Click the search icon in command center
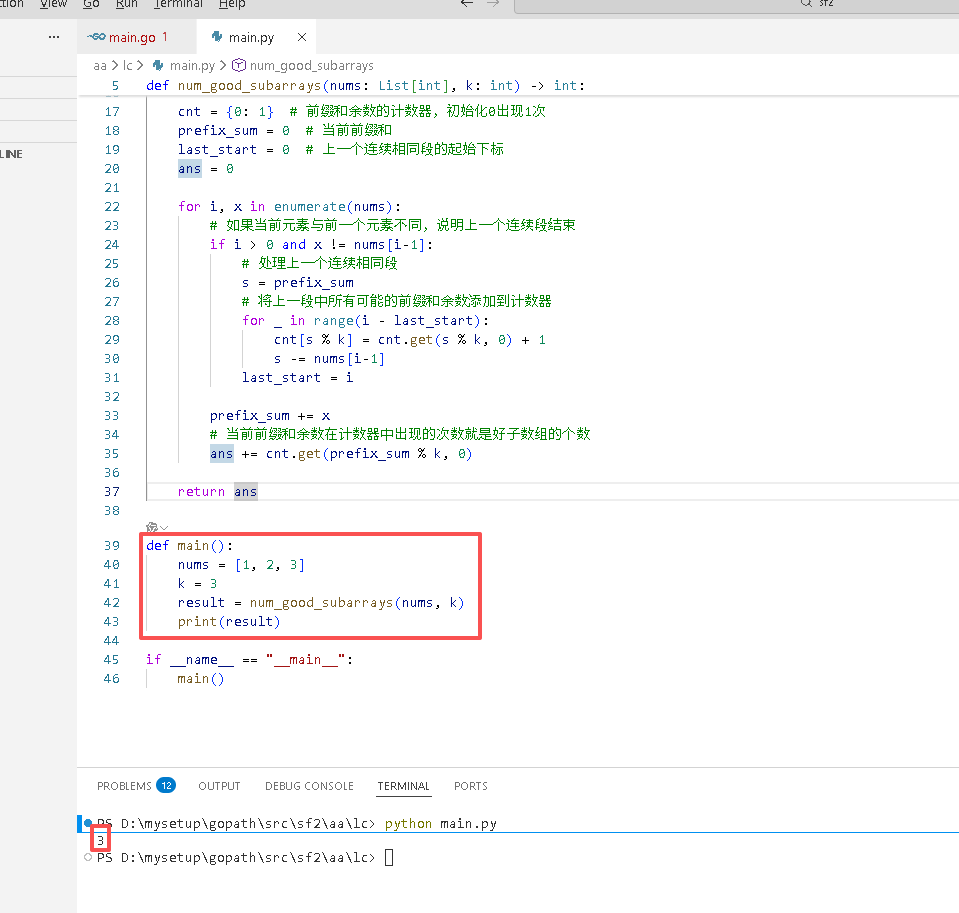The height and width of the screenshot is (913, 959). (806, 4)
